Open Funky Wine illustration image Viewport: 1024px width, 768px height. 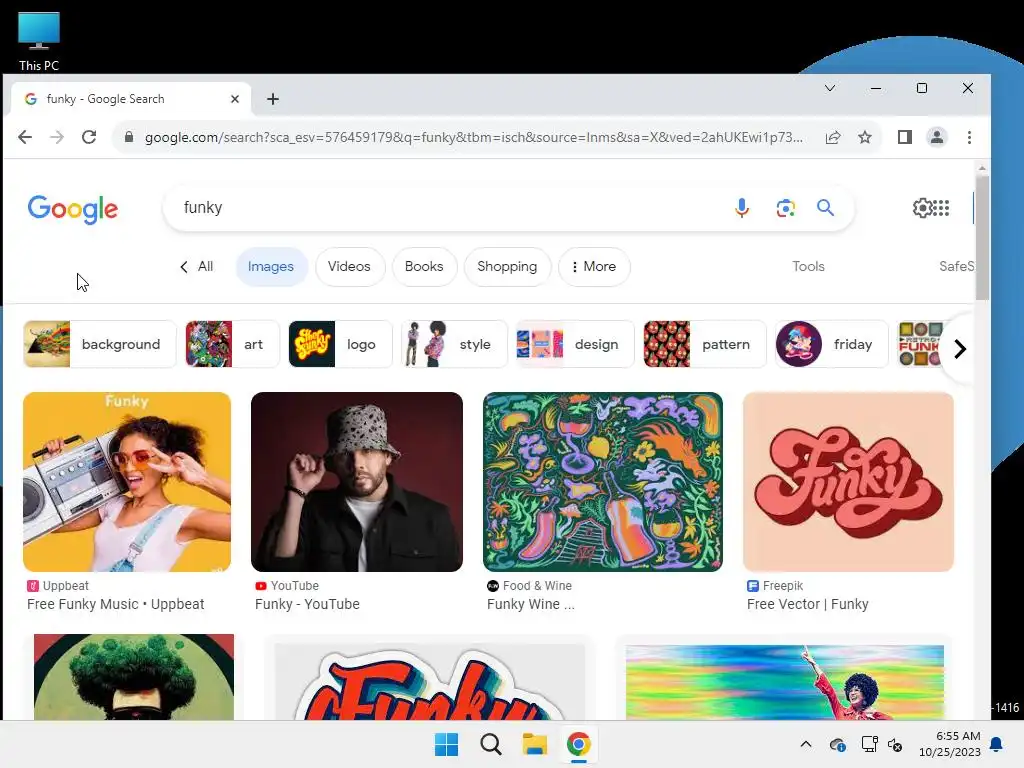coord(603,482)
